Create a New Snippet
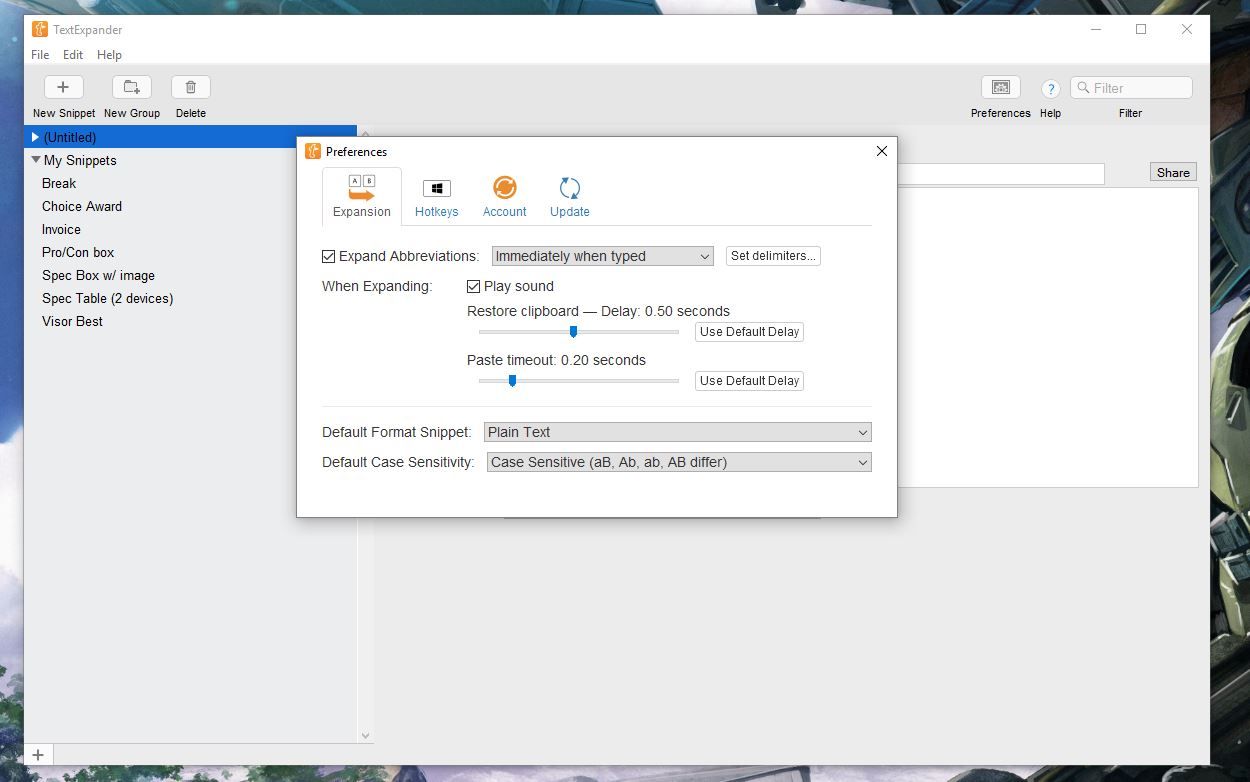The image size is (1250, 782). (x=63, y=95)
